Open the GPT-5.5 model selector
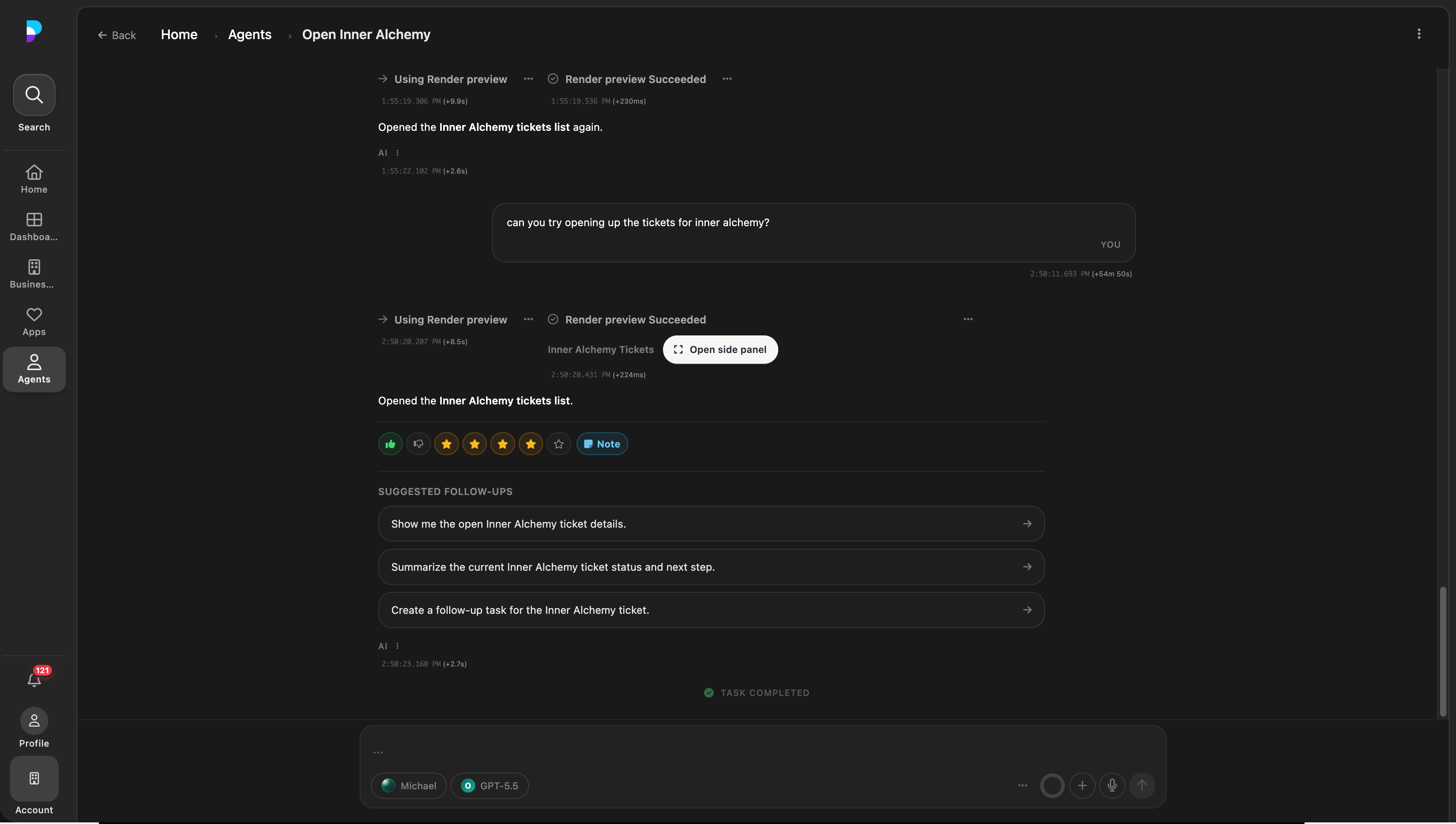 coord(490,786)
